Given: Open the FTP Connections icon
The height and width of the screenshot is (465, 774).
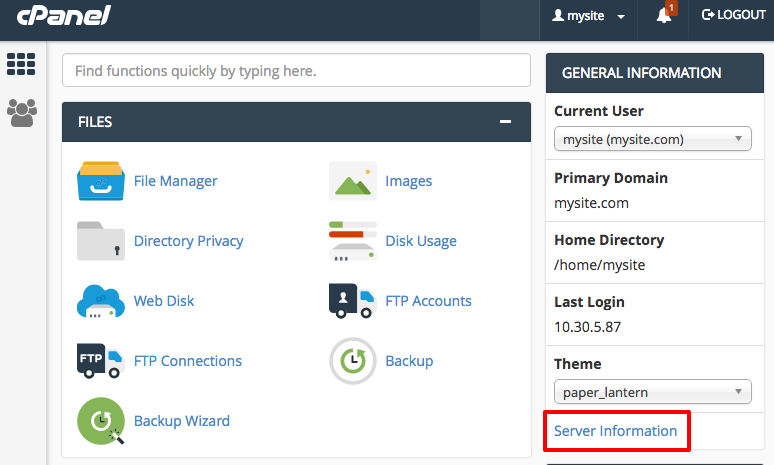Looking at the screenshot, I should click(x=101, y=361).
